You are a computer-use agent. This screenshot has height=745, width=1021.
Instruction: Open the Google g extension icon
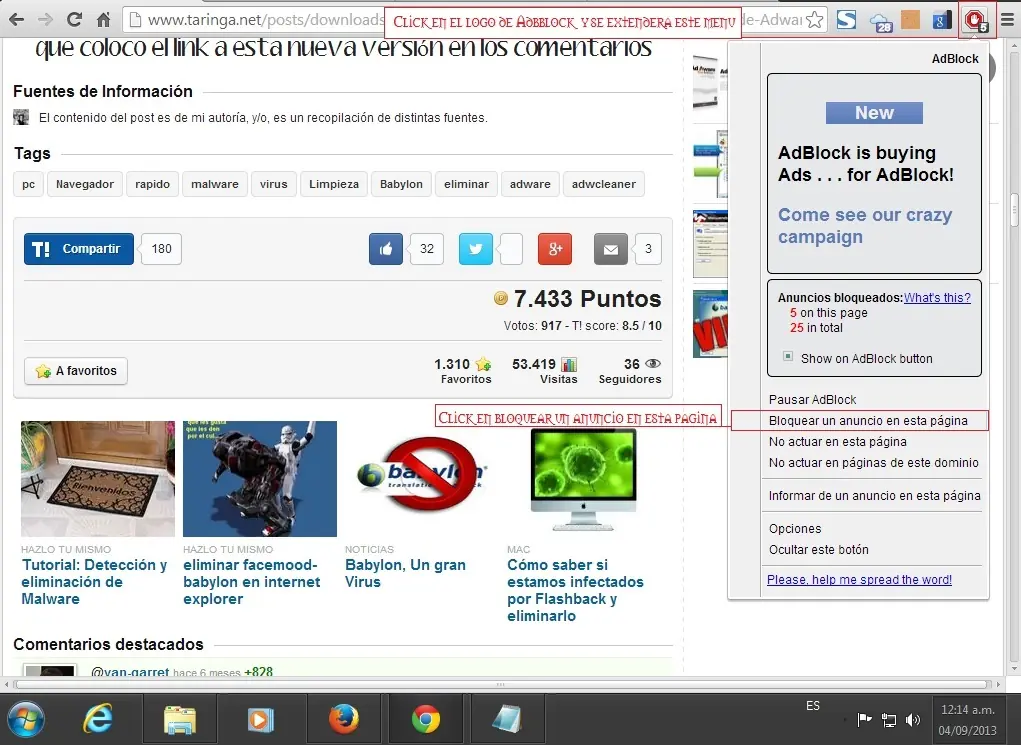point(942,20)
